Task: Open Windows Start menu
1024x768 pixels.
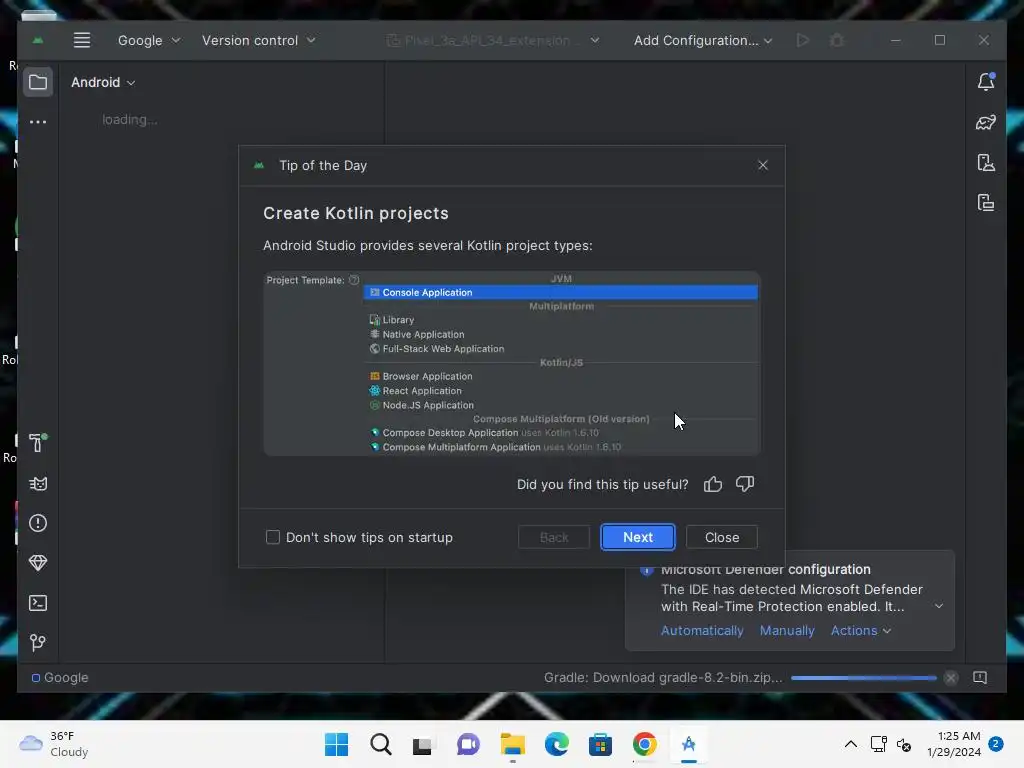Action: [336, 744]
